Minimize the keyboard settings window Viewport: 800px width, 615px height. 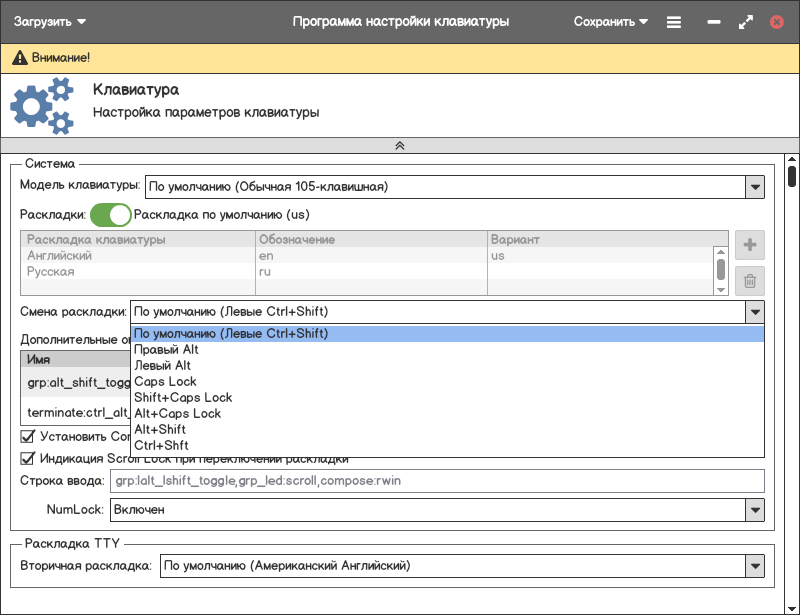714,21
